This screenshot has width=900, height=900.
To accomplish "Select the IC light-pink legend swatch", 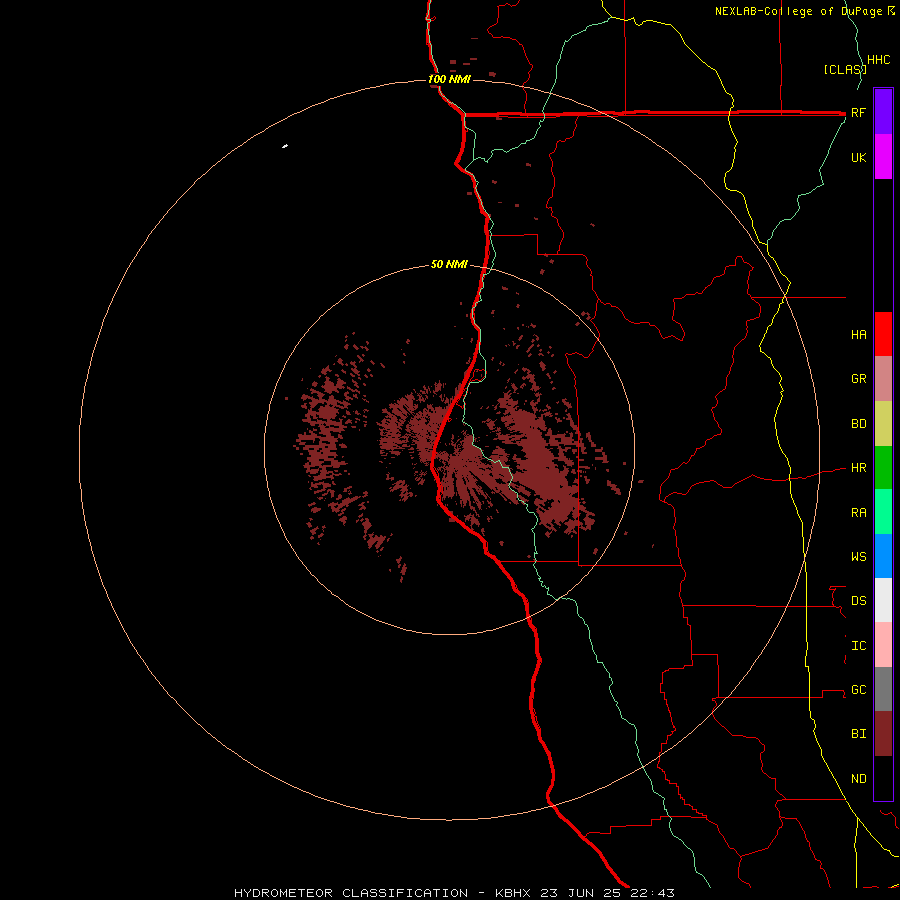I will click(883, 645).
